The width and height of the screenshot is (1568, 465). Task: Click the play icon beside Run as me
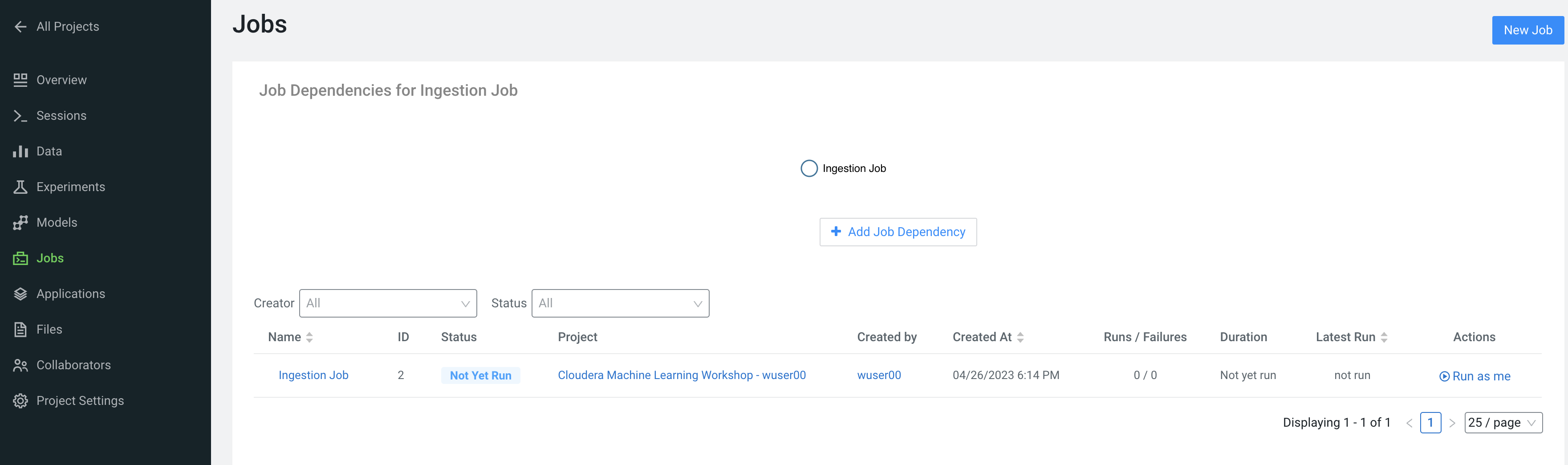click(x=1444, y=376)
